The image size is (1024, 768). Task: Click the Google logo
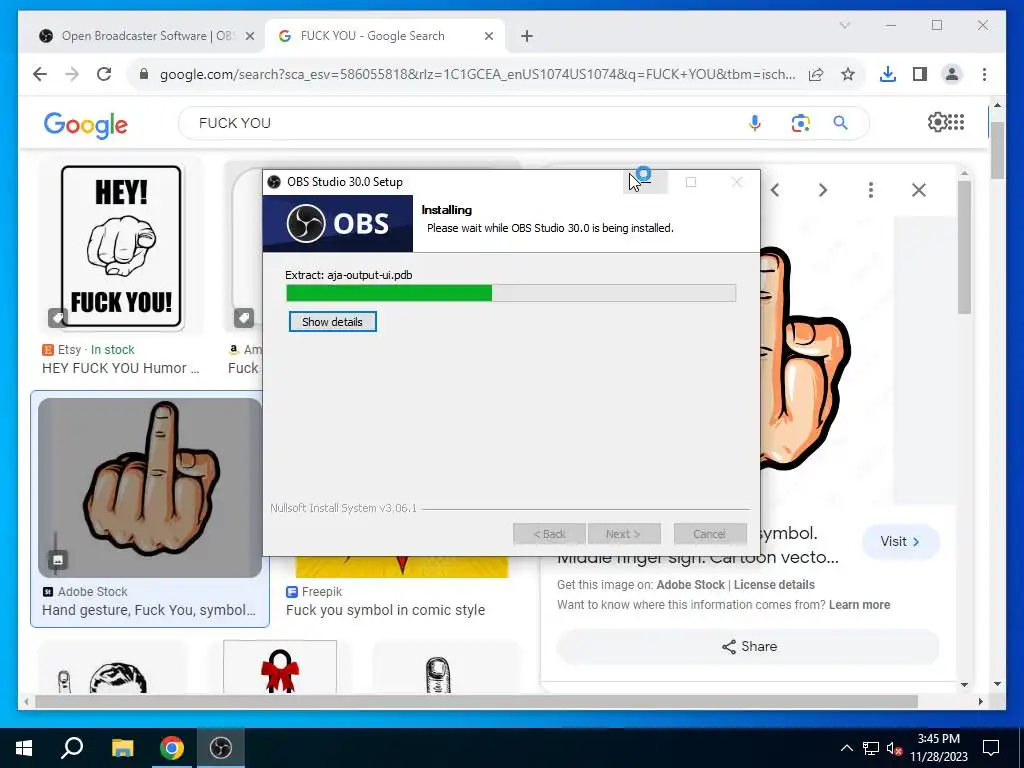point(86,124)
